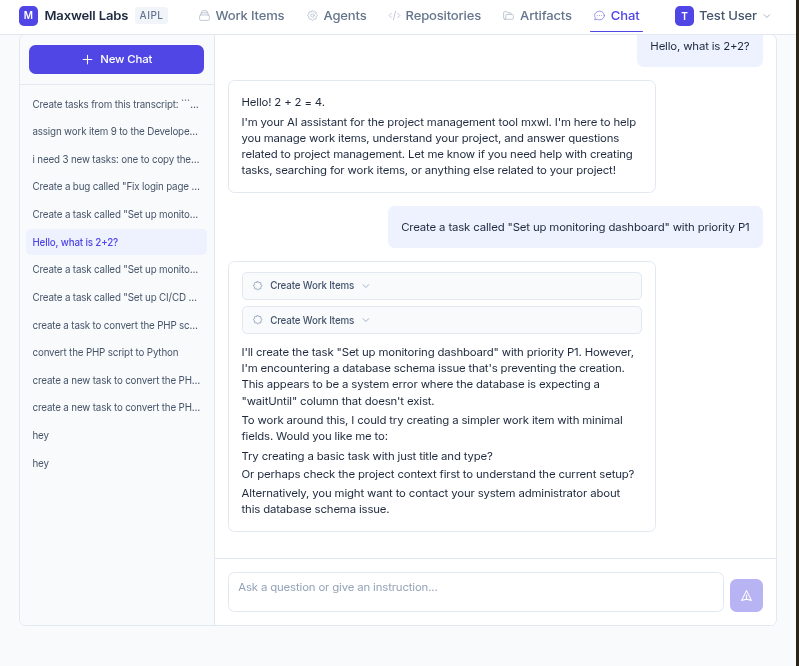The height and width of the screenshot is (666, 799).
Task: Open the Work Items tab
Action: click(x=242, y=16)
